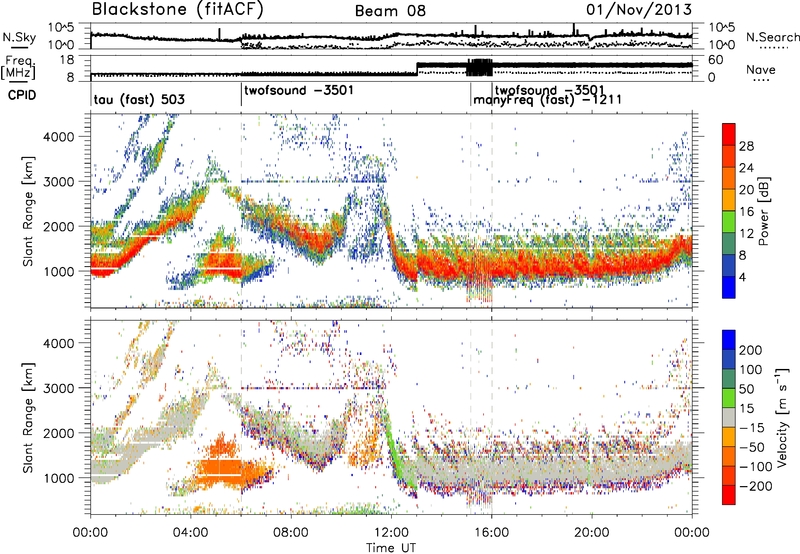Viewport: 800px width, 554px height.
Task: Click the '4' value on Power color bar
Action: pyautogui.click(x=742, y=278)
